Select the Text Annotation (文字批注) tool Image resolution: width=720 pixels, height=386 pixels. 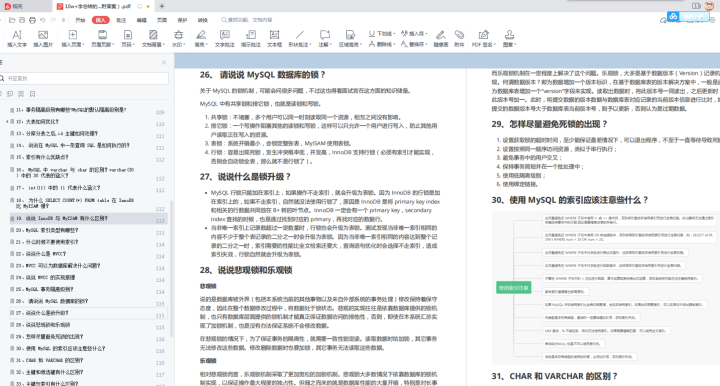pos(225,39)
